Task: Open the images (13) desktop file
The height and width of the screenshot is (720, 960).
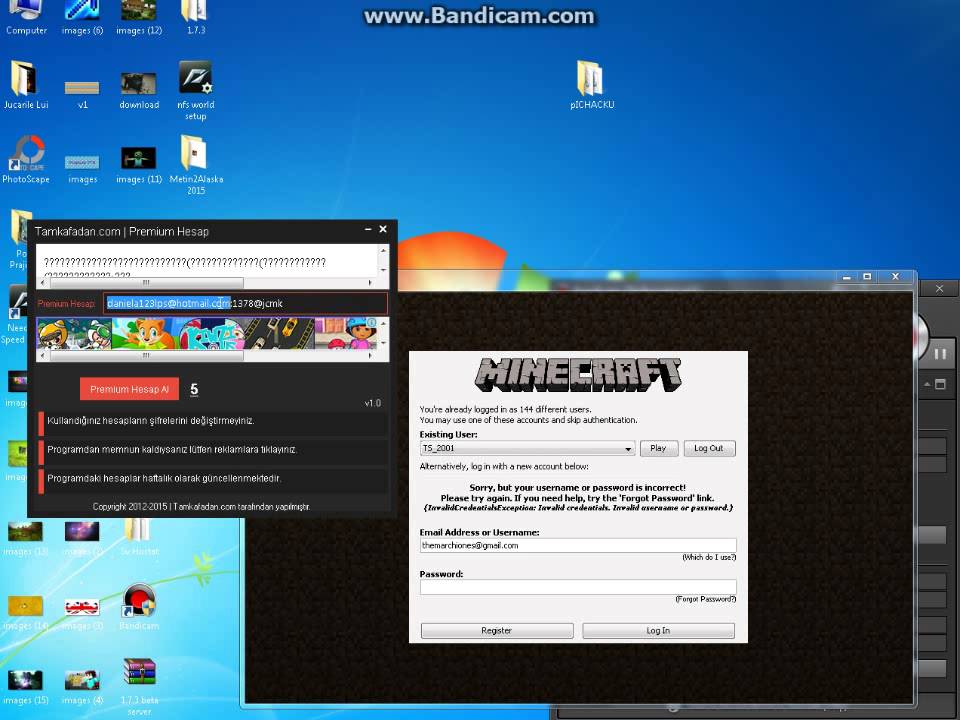Action: pyautogui.click(x=25, y=539)
